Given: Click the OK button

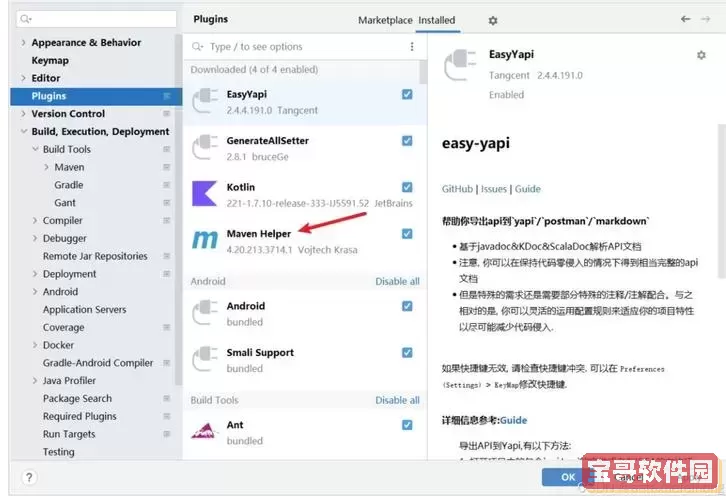Looking at the screenshot, I should coord(568,477).
